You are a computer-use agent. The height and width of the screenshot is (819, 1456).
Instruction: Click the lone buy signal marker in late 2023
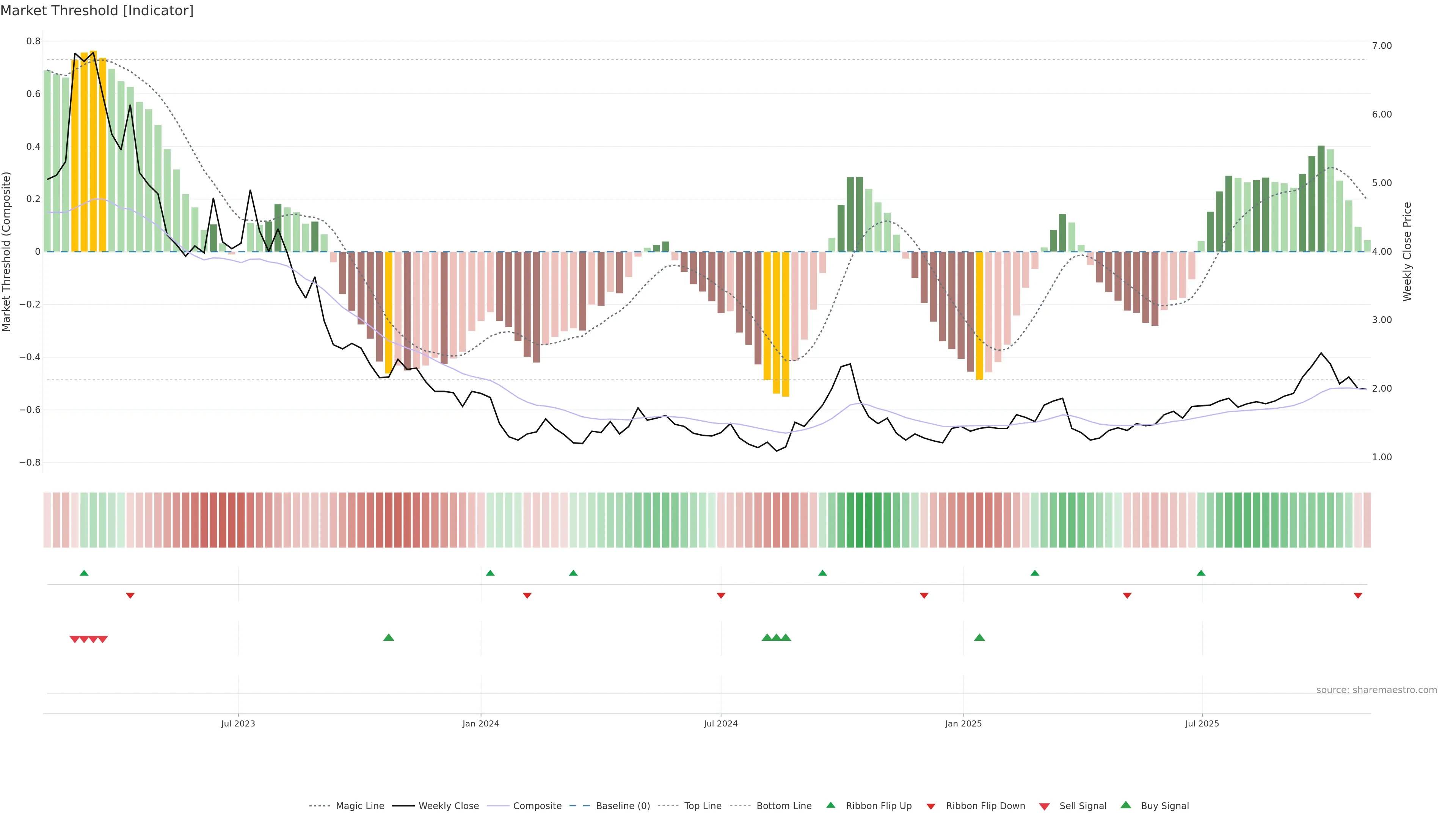click(x=388, y=637)
